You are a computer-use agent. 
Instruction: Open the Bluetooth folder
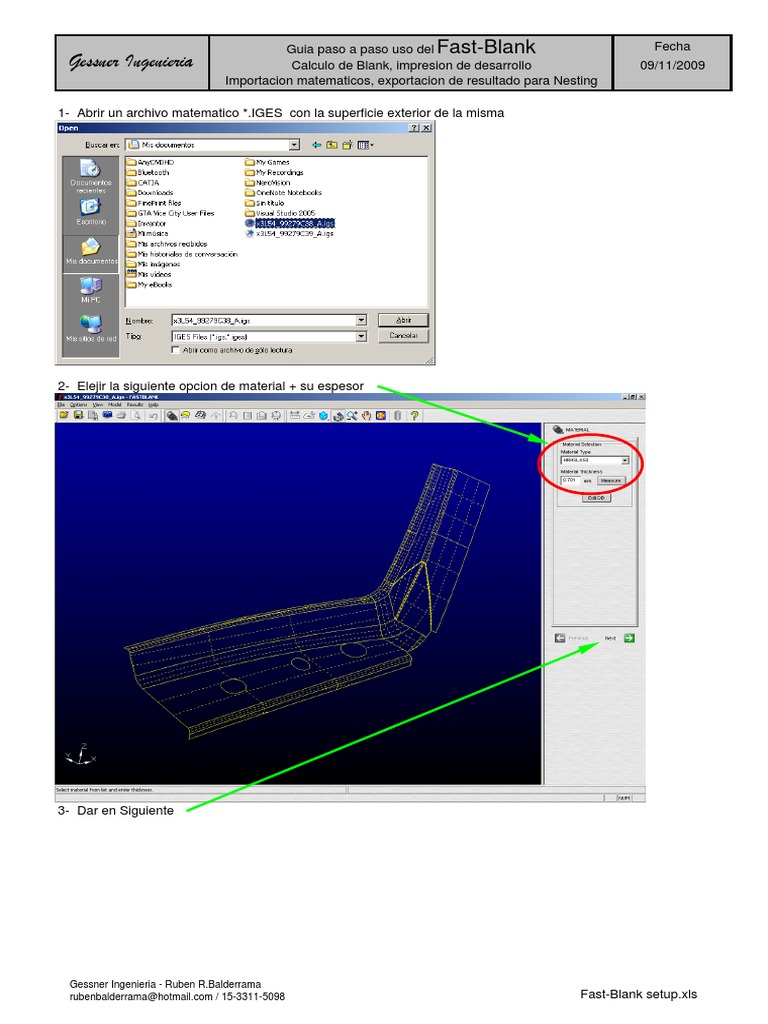point(148,172)
